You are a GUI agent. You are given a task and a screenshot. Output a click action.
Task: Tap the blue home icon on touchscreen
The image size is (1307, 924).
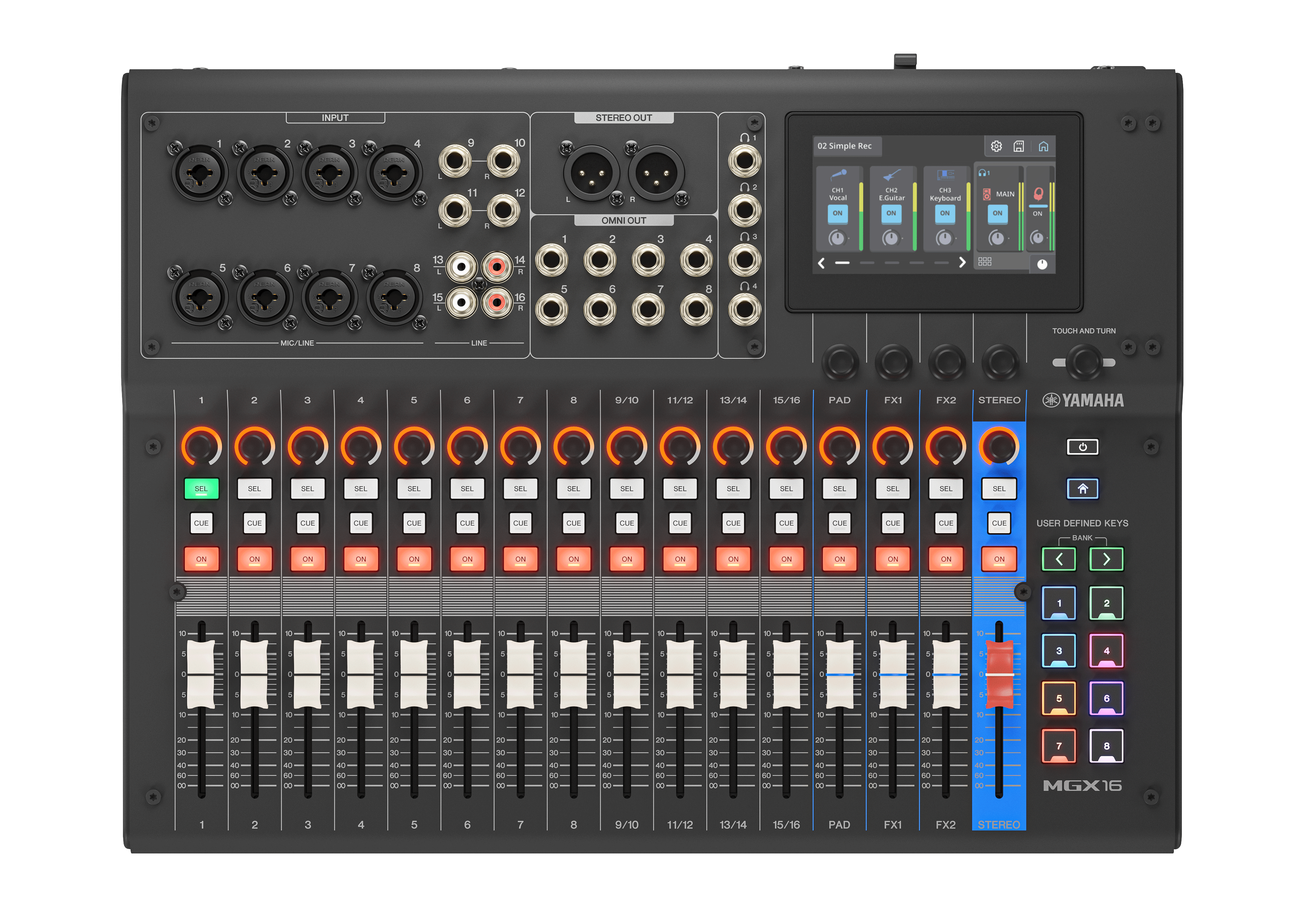click(1043, 146)
